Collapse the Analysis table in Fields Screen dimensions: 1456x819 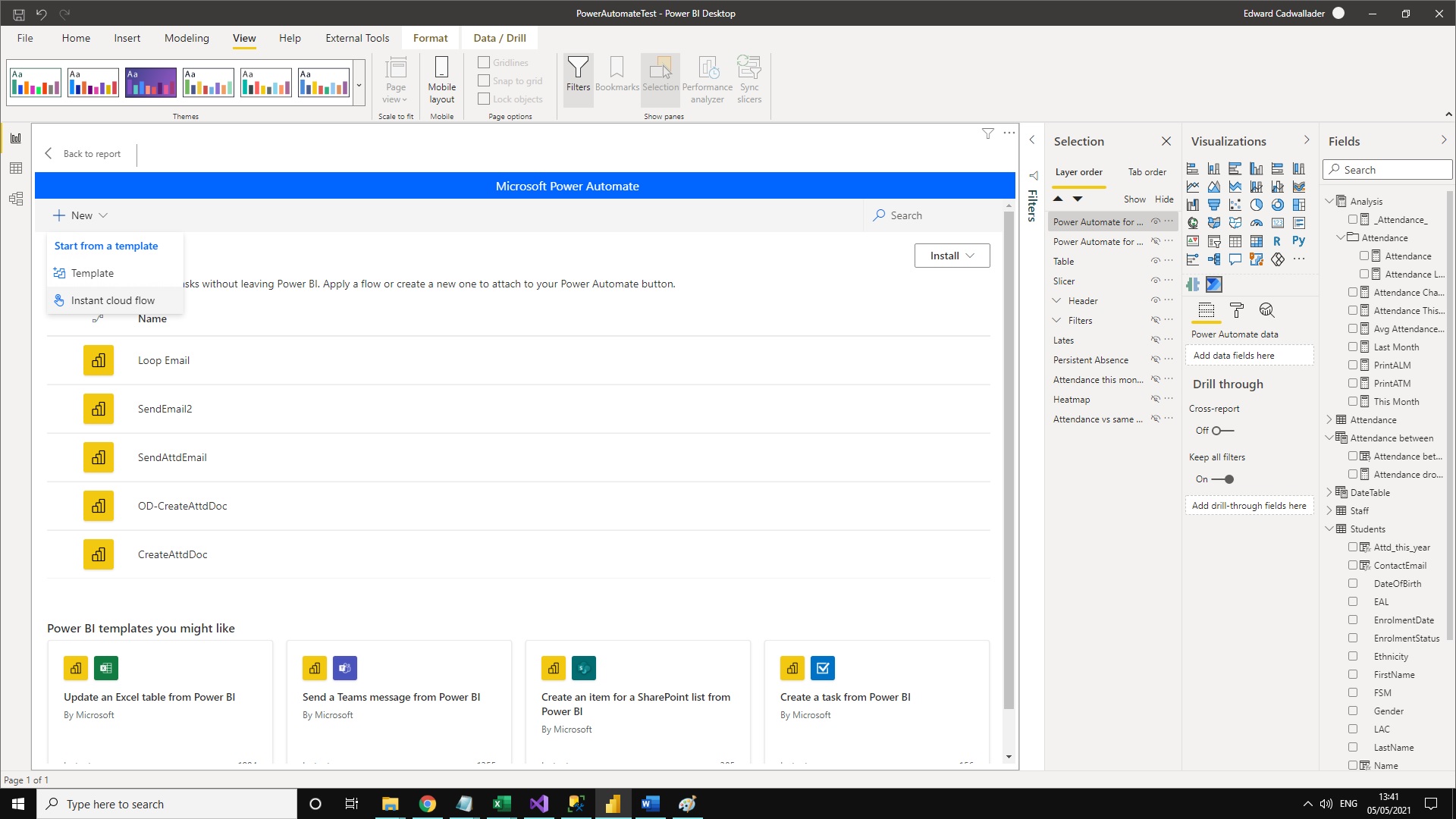pyautogui.click(x=1329, y=201)
